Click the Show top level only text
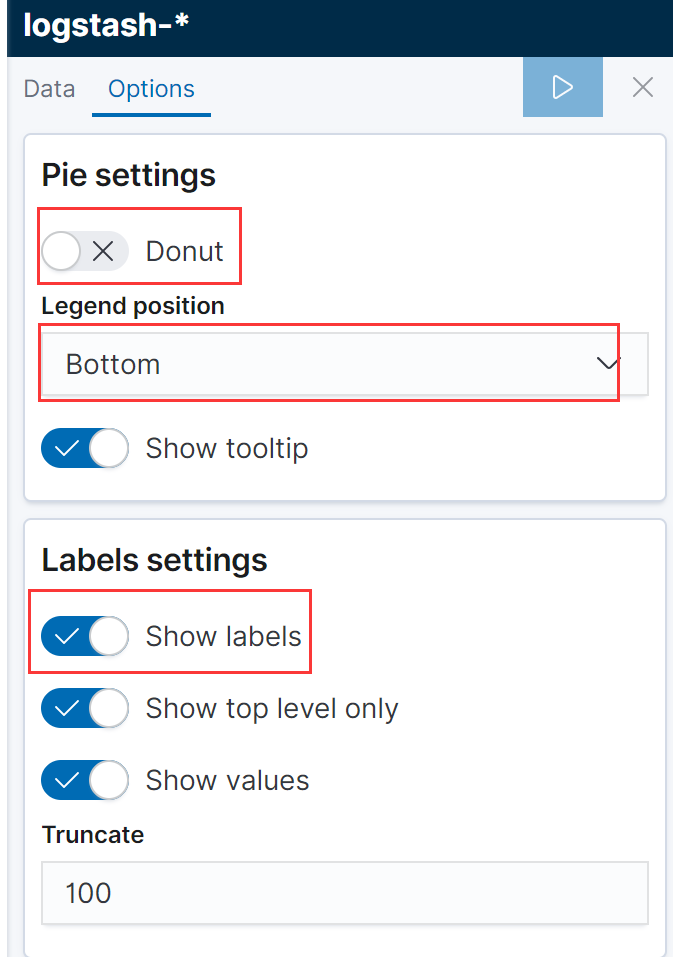This screenshot has height=957, width=673. coord(272,709)
